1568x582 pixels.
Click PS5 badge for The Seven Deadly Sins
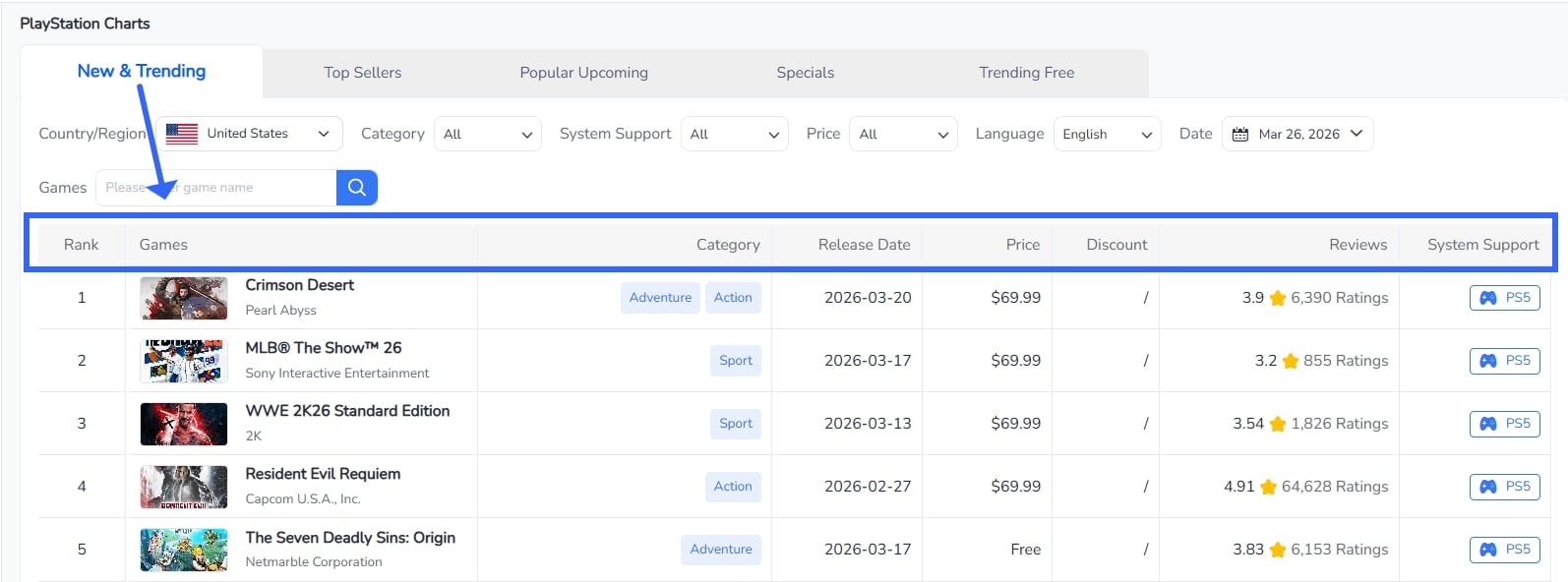tap(1504, 550)
